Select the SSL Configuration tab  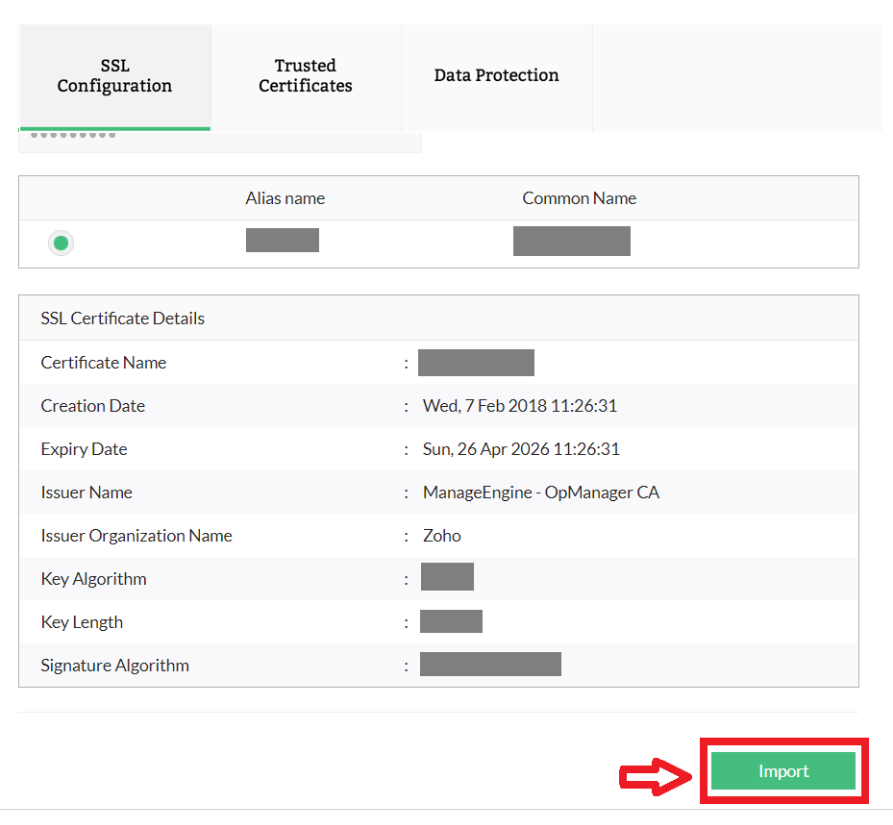[x=115, y=76]
